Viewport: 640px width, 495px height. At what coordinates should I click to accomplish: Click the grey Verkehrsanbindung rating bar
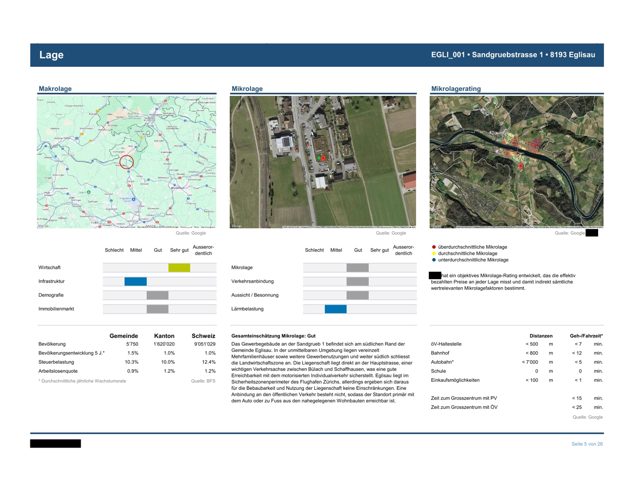[x=358, y=281]
